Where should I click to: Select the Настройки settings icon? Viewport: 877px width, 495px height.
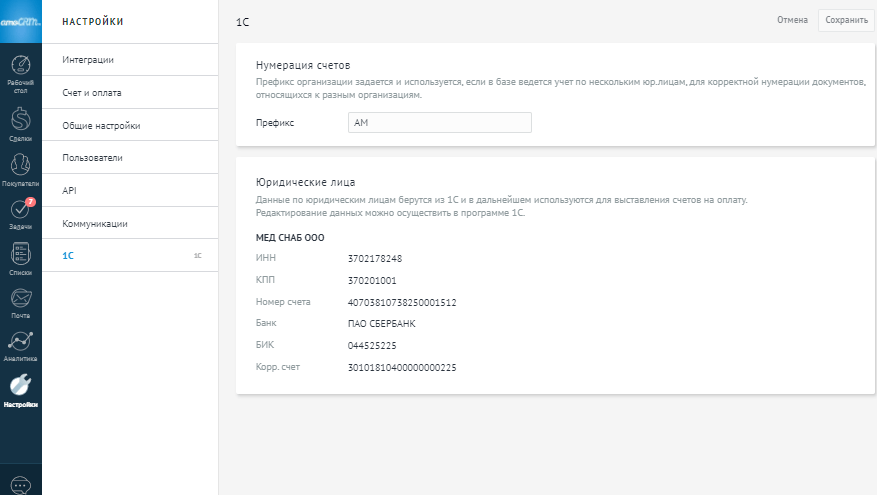pyautogui.click(x=21, y=389)
